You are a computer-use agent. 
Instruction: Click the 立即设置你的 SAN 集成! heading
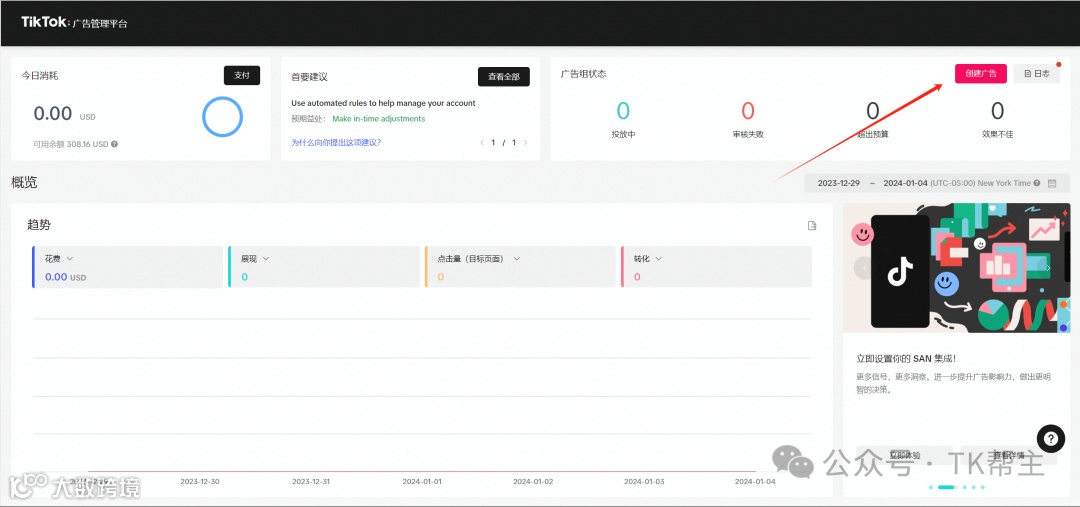(906, 359)
